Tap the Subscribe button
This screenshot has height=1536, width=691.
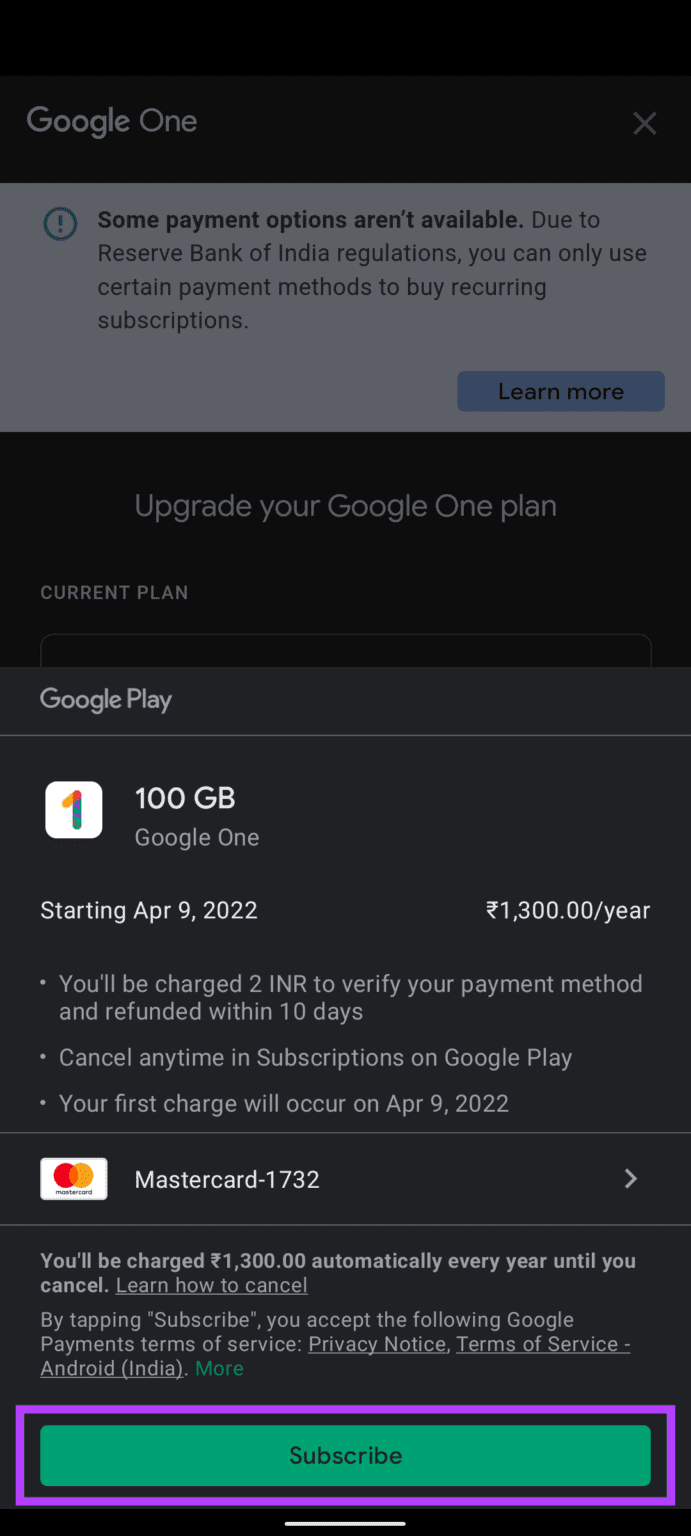tap(345, 1455)
